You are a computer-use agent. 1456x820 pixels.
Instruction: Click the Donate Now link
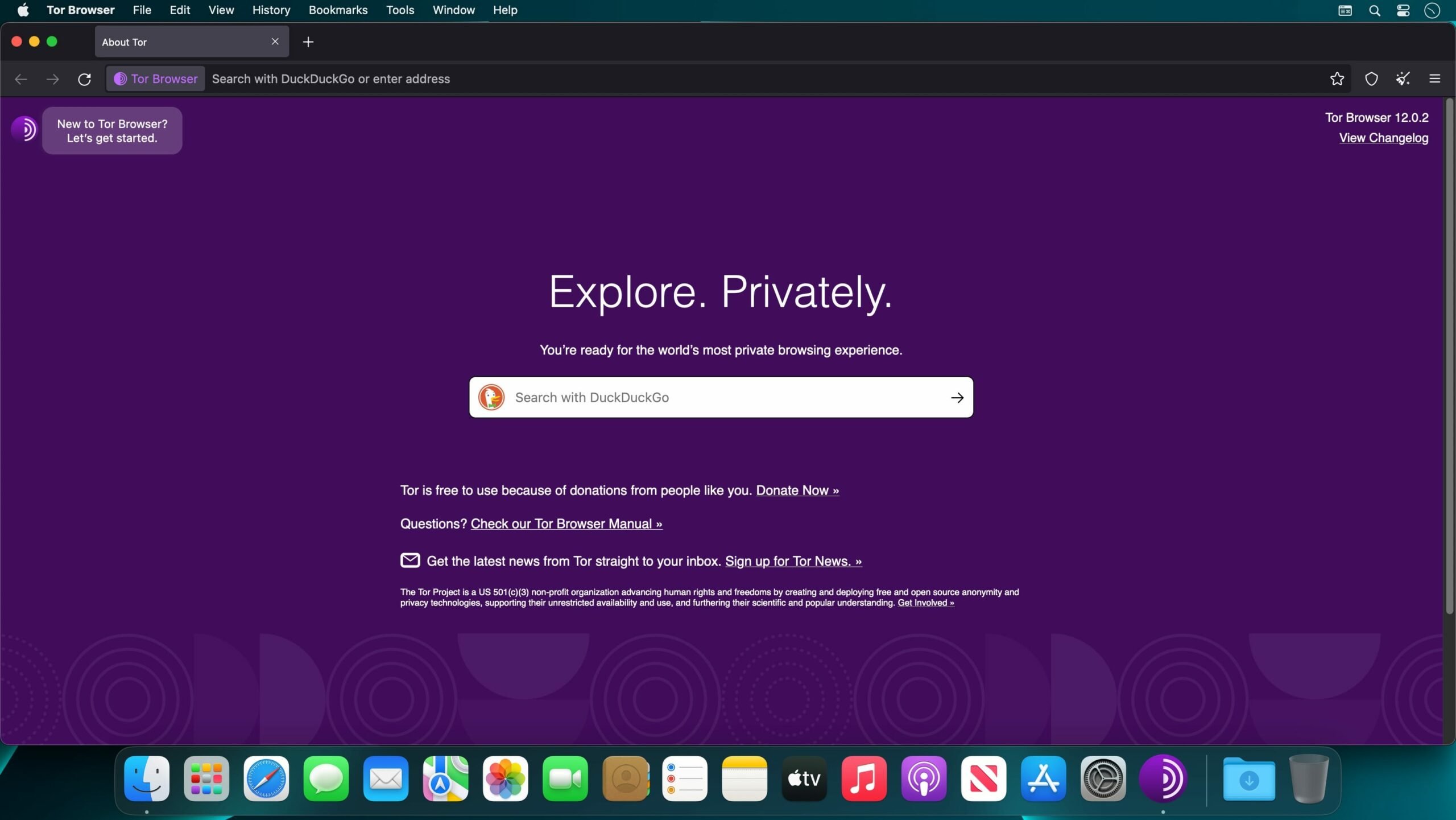(x=797, y=490)
